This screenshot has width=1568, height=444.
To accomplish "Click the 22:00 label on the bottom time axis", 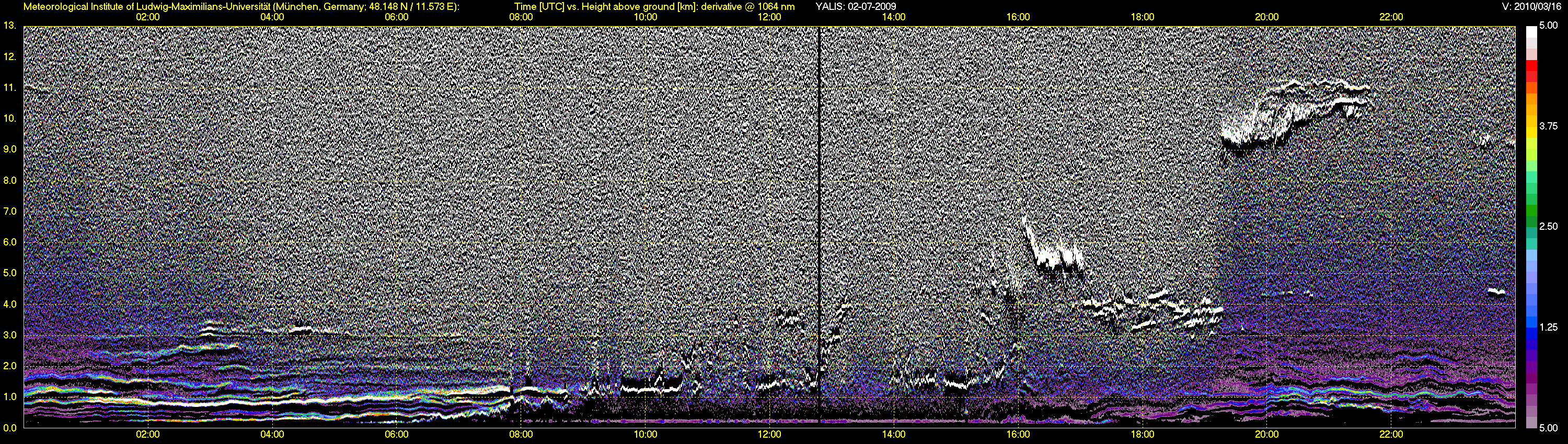I will coord(1391,435).
